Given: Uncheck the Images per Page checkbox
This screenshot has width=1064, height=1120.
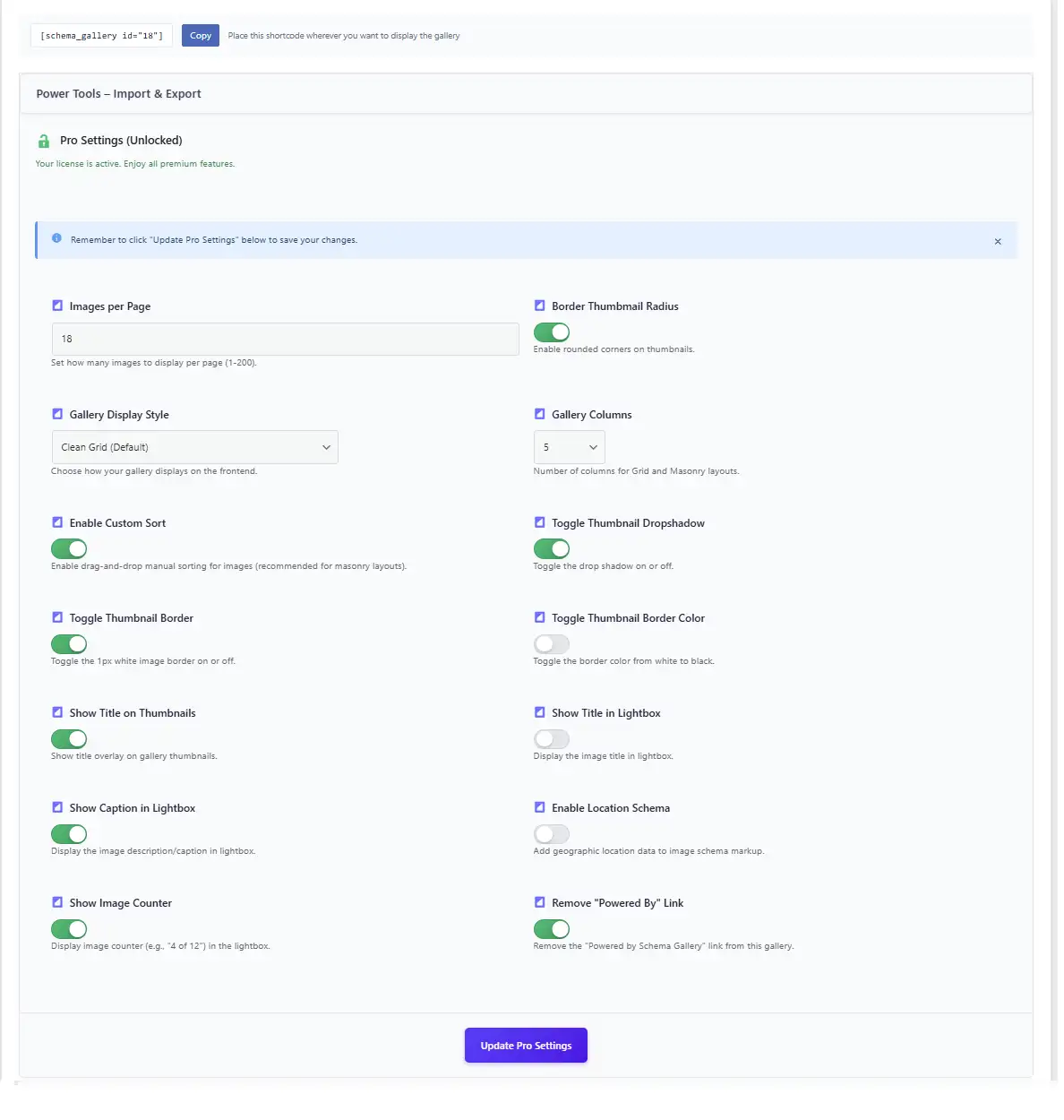Looking at the screenshot, I should coord(57,305).
